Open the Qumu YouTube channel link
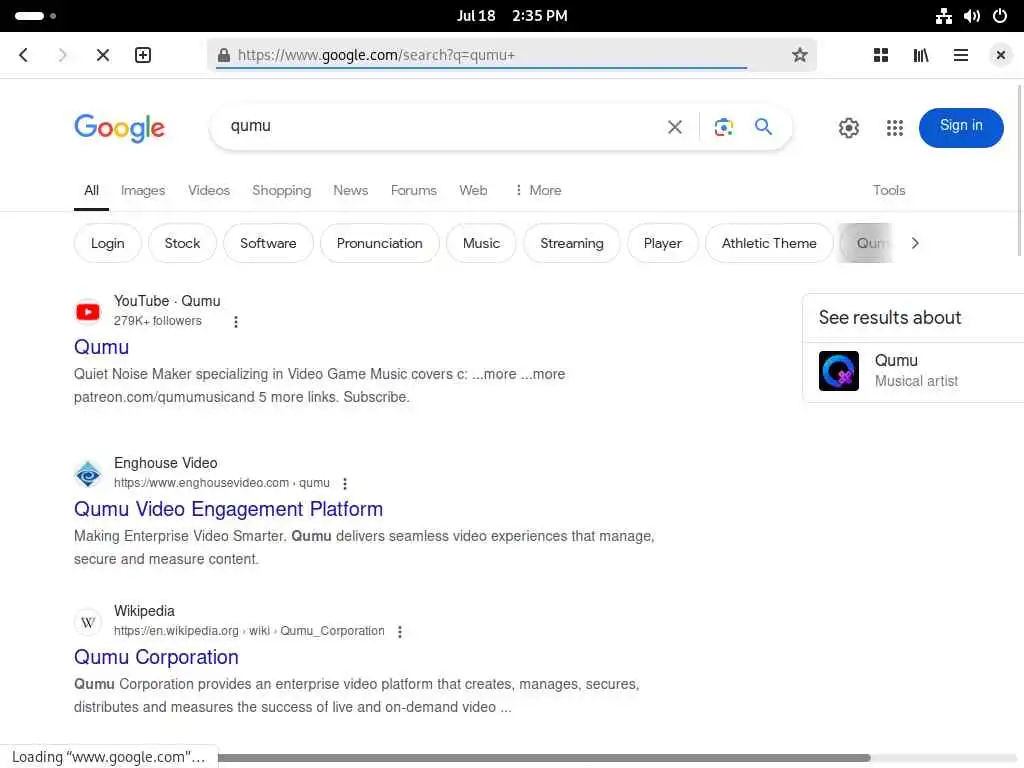 101,347
